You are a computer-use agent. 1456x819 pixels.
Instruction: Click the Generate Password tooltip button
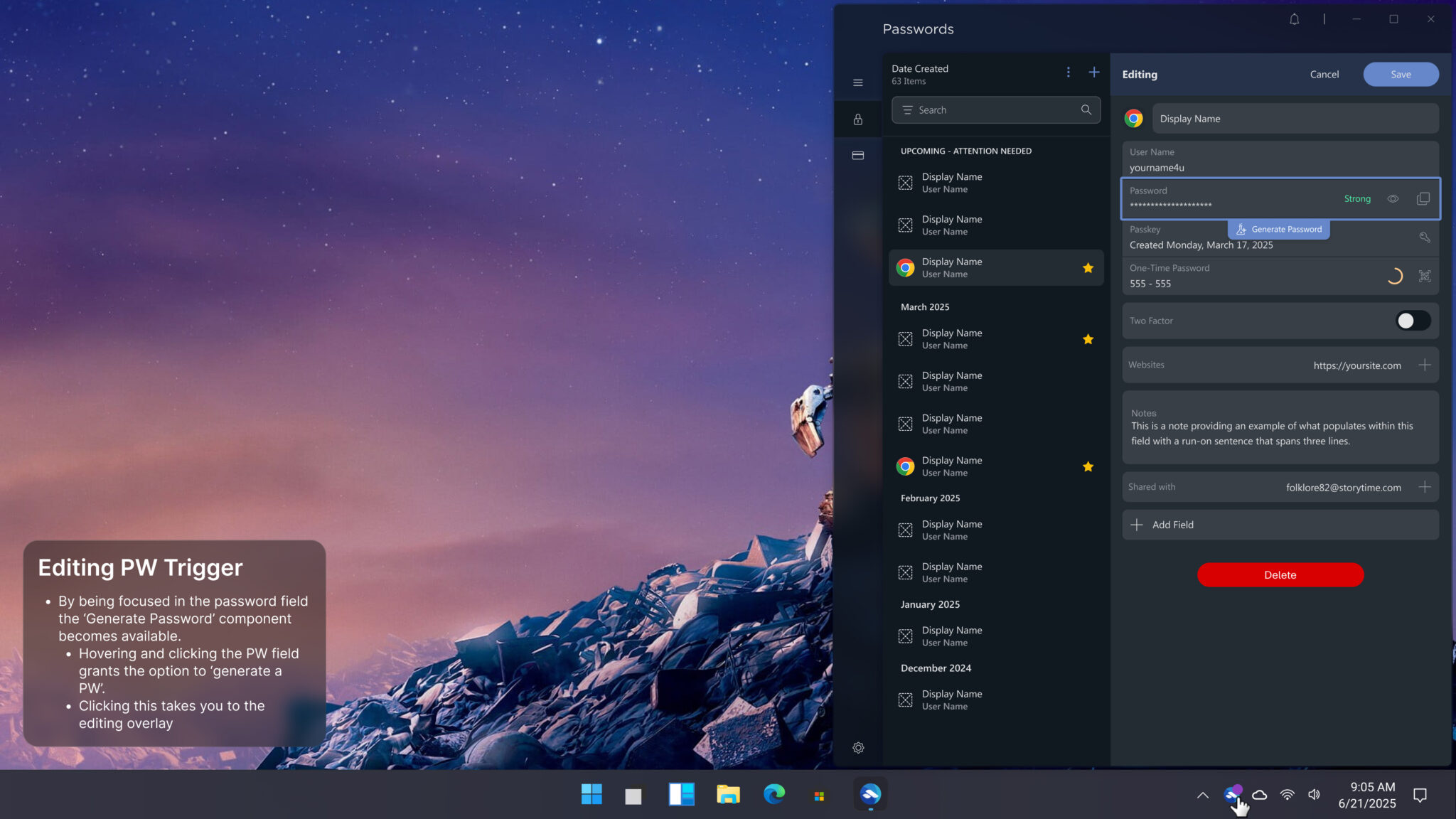pos(1278,230)
